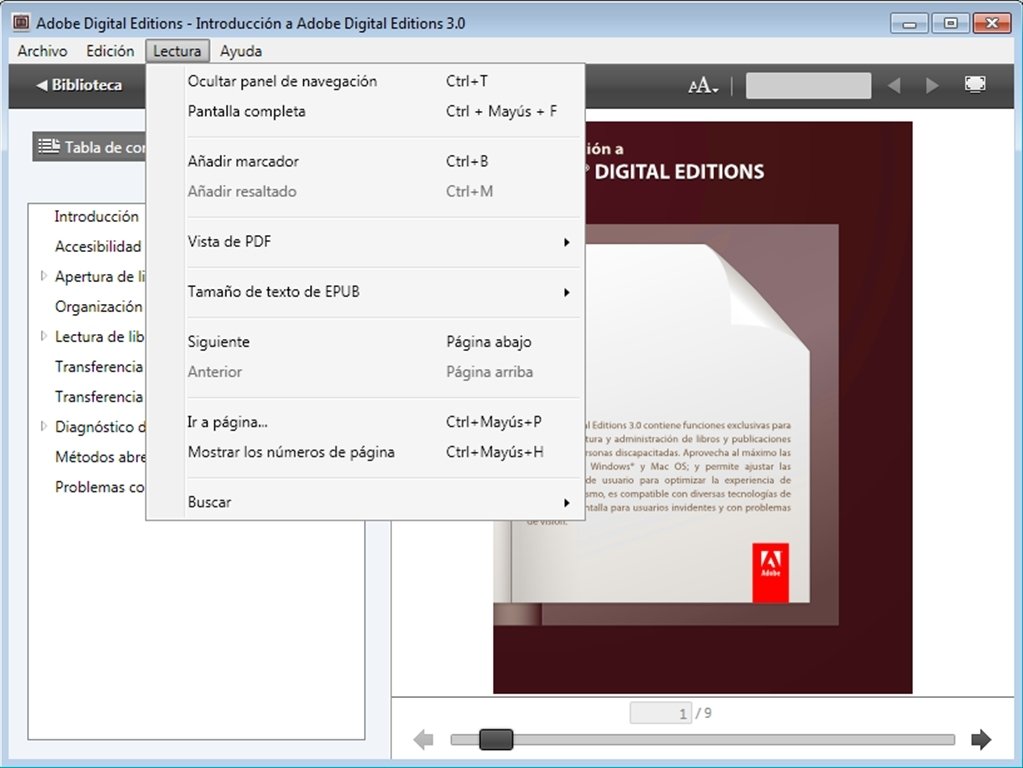
Task: Click the page slider thumb
Action: click(496, 739)
